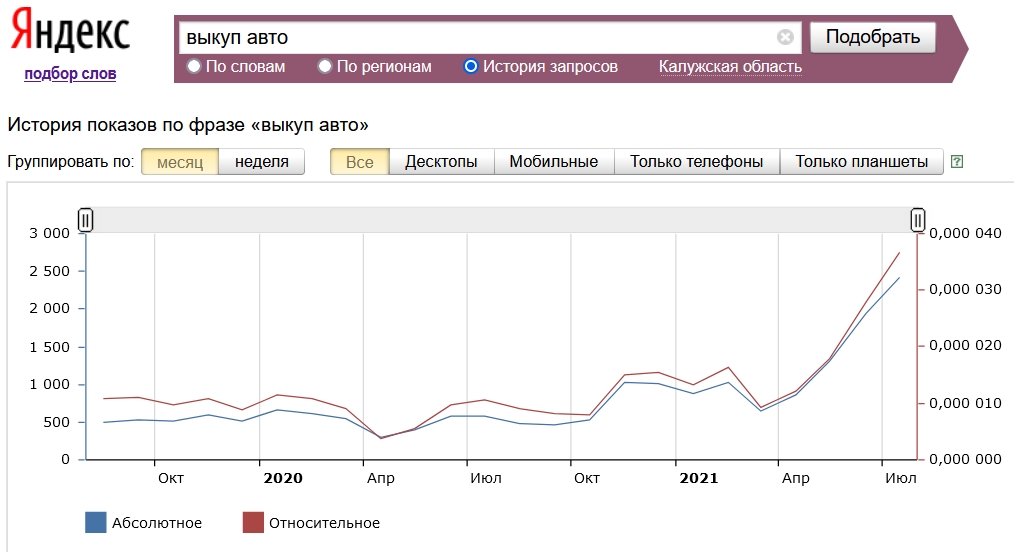Click the Абсолютное legend label
The image size is (1014, 552).
tap(156, 523)
